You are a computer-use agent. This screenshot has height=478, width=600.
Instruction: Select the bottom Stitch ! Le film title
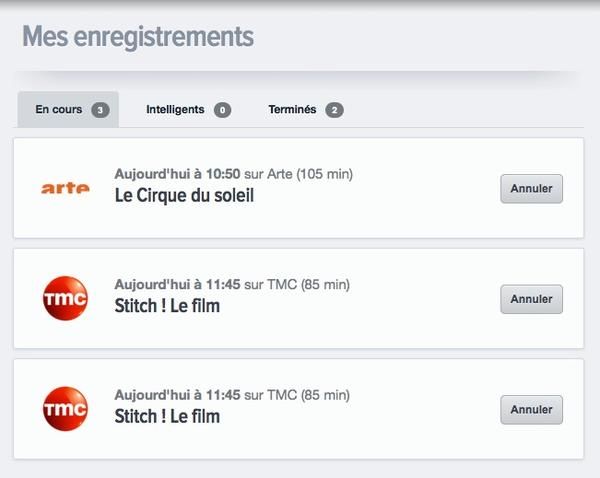coord(167,416)
